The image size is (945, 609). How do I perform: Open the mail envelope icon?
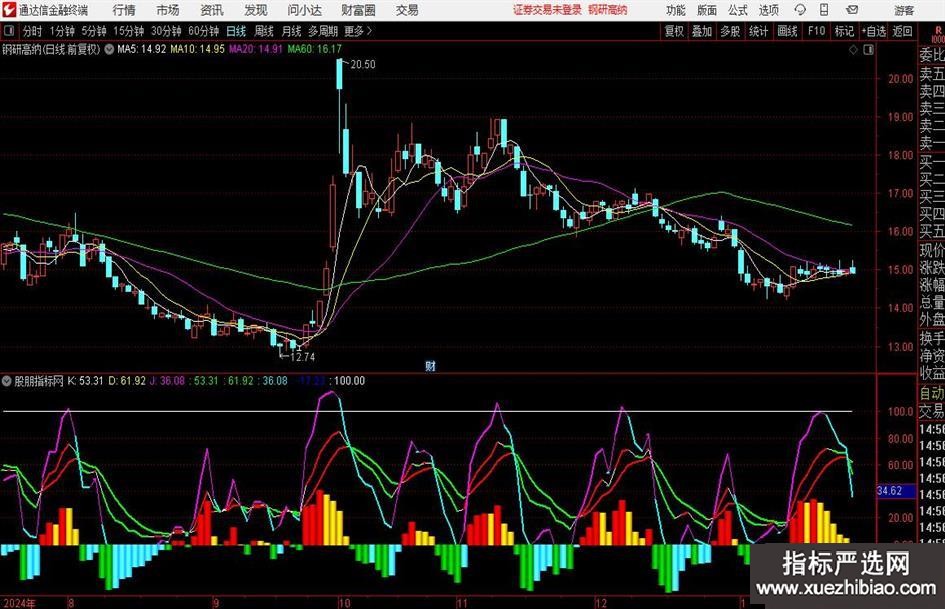(x=852, y=10)
